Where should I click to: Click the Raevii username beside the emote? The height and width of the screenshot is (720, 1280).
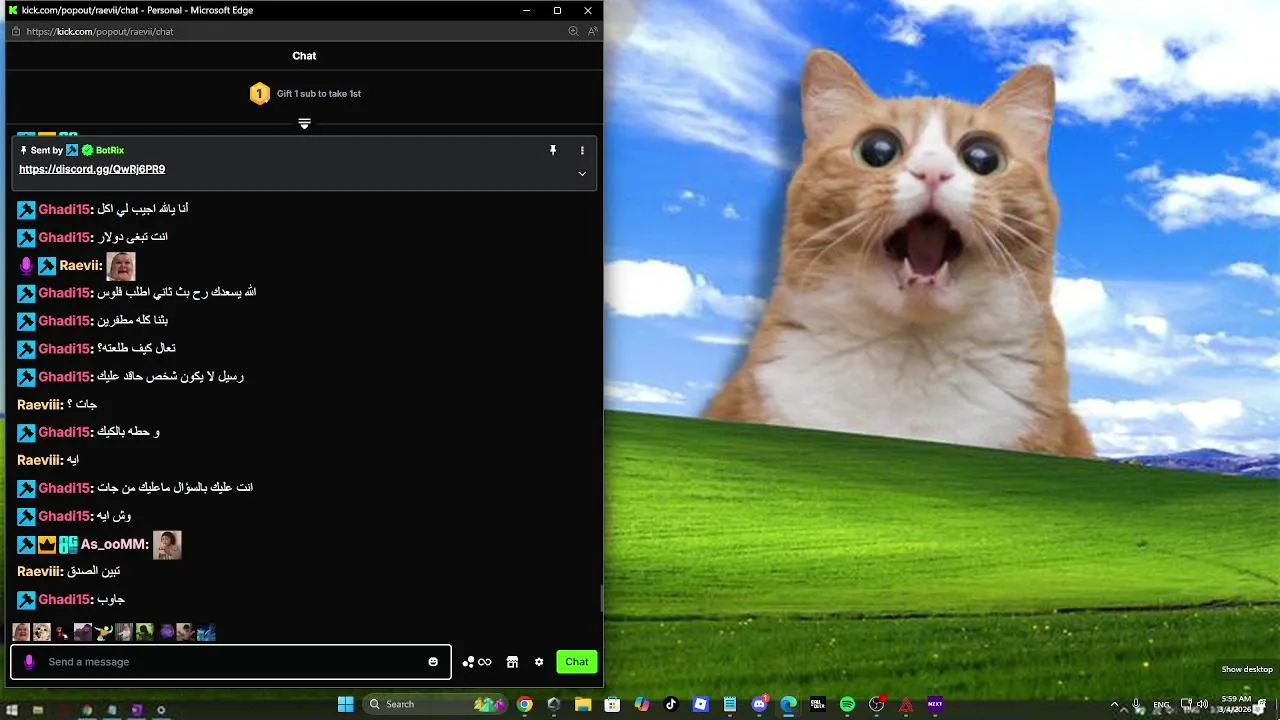[x=80, y=266]
